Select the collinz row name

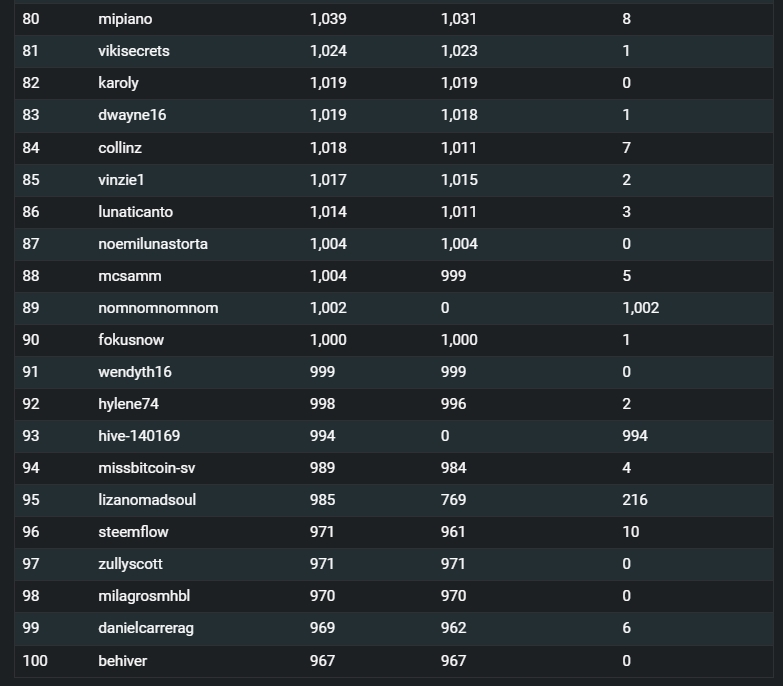coord(120,148)
